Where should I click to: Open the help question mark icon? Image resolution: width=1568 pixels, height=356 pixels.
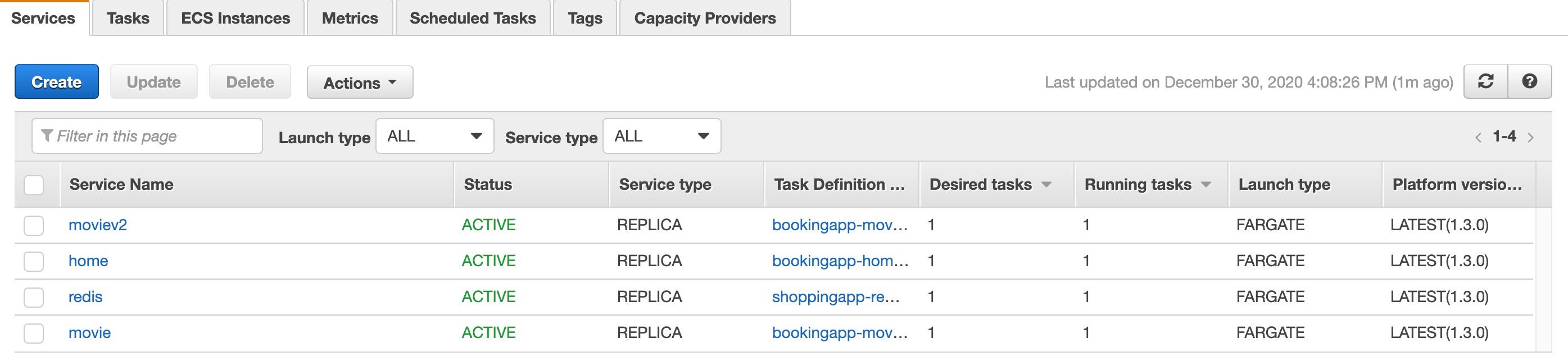coord(1530,81)
